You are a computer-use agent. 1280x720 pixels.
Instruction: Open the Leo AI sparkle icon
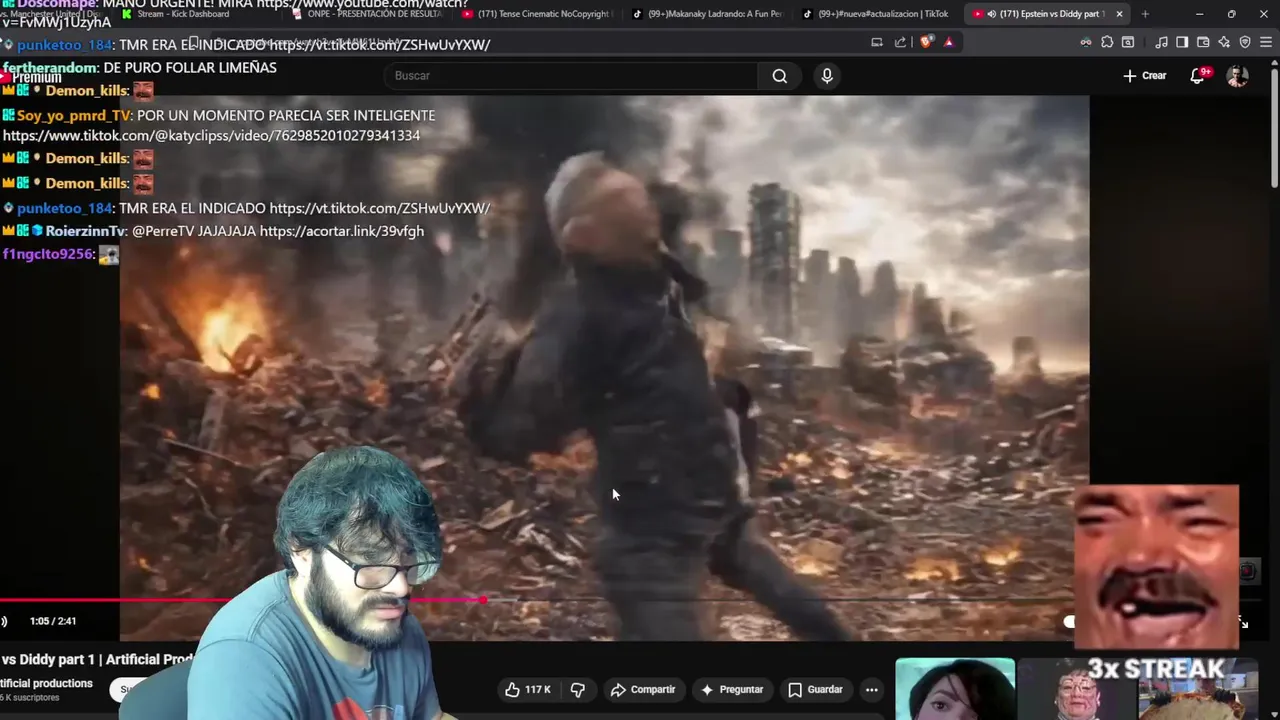tap(1224, 42)
